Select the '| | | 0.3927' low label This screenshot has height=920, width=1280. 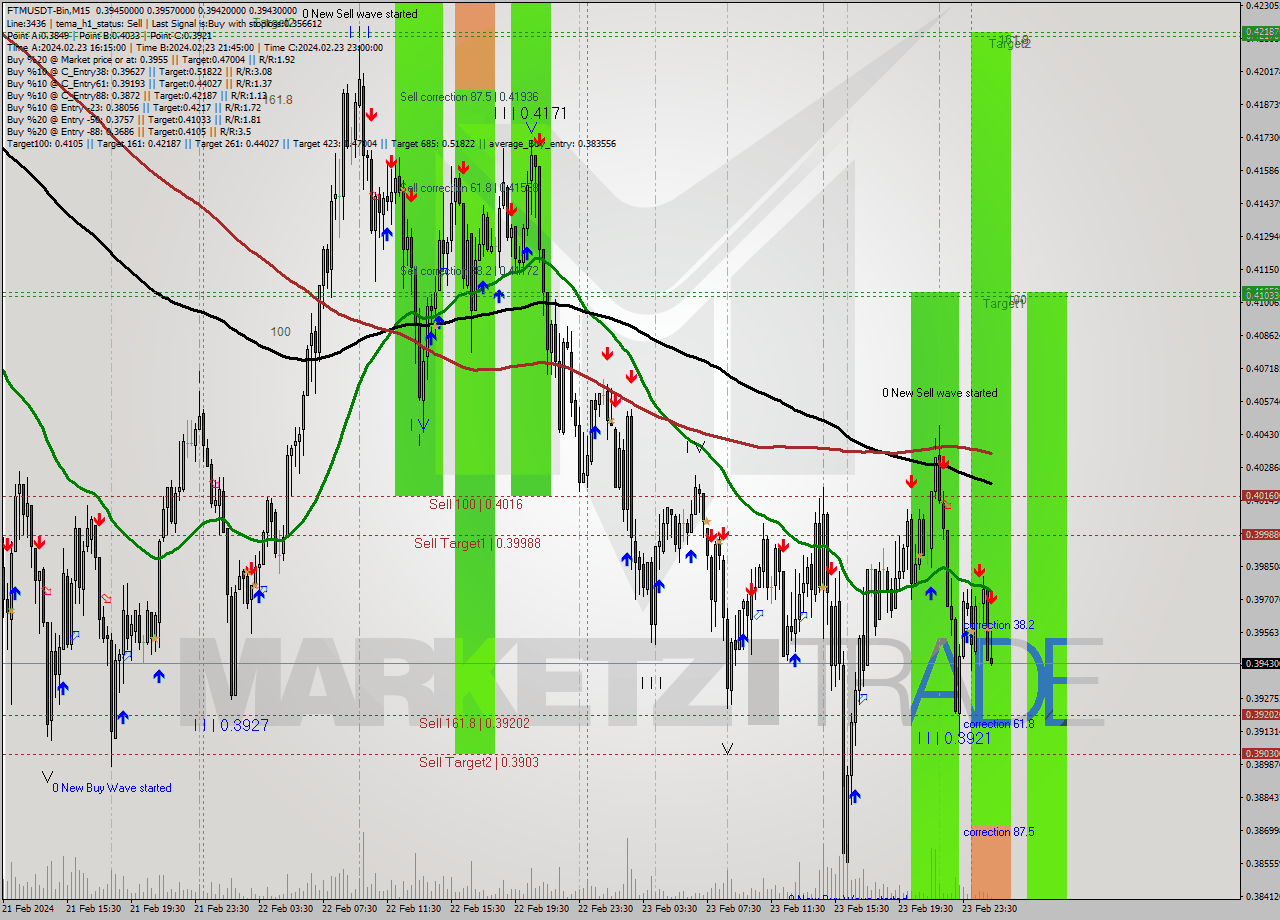[x=231, y=725]
